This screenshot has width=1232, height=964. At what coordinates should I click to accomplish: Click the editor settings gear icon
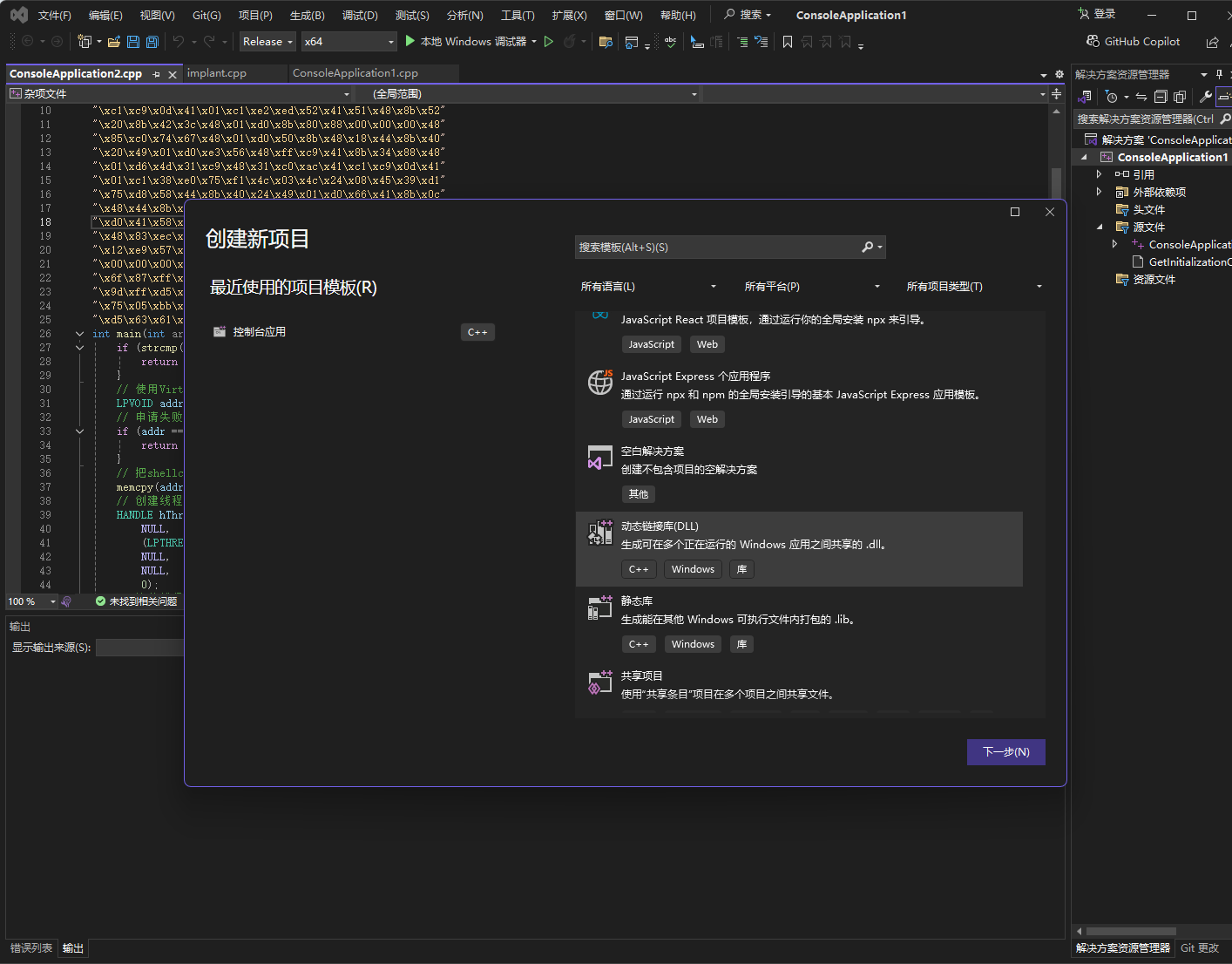pyautogui.click(x=1059, y=74)
